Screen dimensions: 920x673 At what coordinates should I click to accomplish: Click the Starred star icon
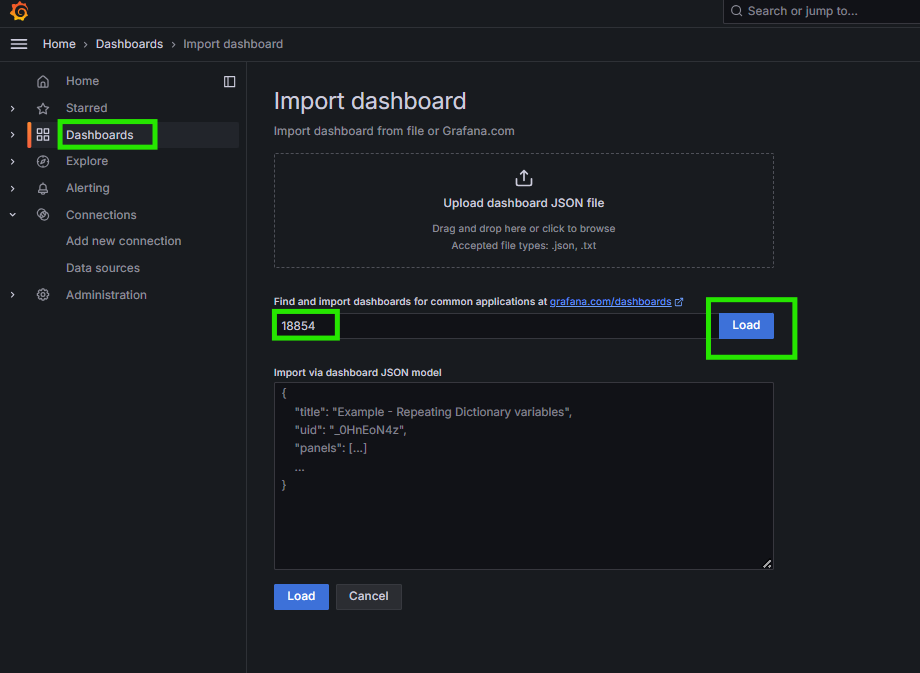point(43,108)
